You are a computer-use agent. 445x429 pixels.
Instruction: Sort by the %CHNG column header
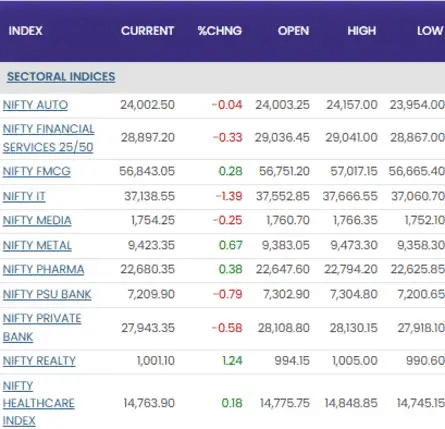[x=220, y=31]
